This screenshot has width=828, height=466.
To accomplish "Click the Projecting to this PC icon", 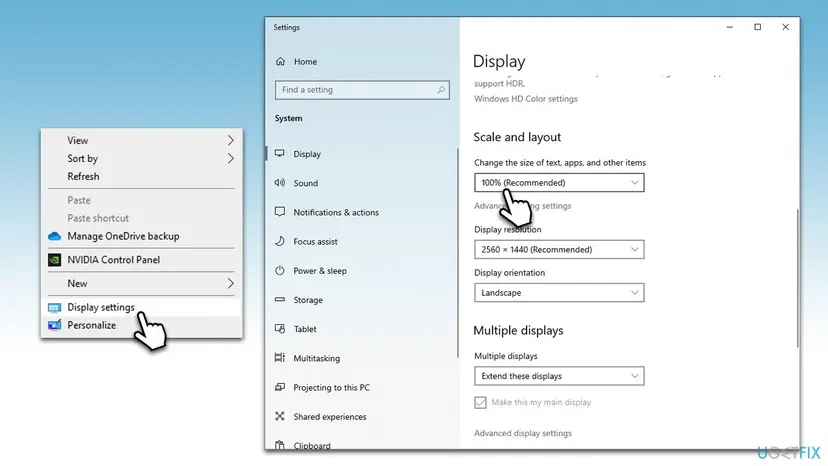I will pos(280,387).
